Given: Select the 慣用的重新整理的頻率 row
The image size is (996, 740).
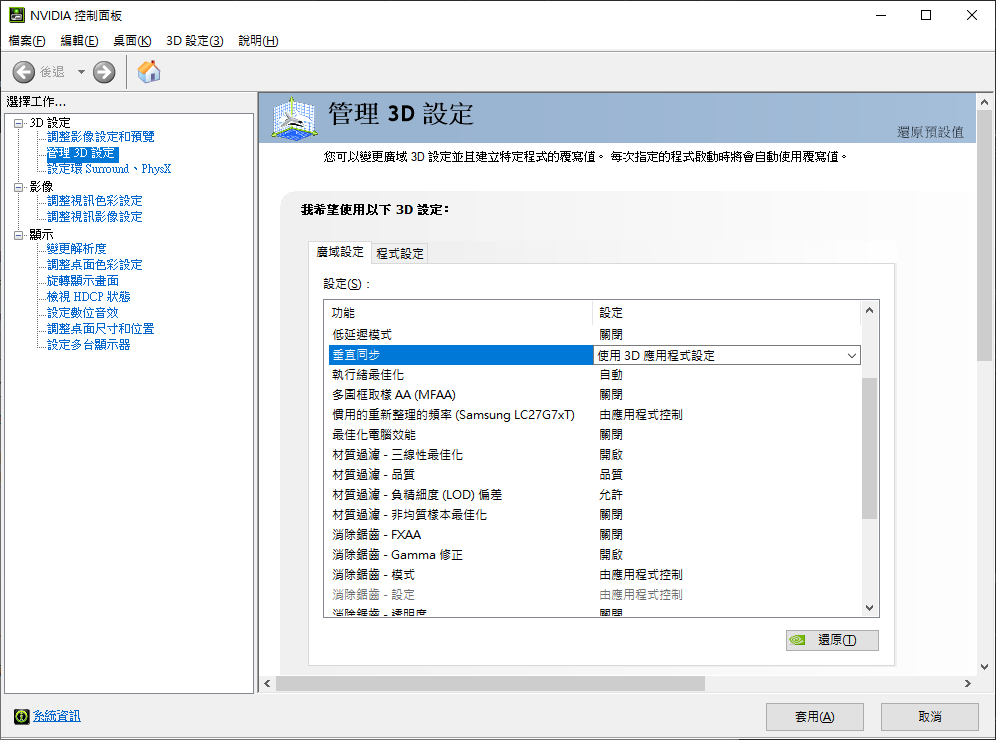Looking at the screenshot, I should 595,415.
